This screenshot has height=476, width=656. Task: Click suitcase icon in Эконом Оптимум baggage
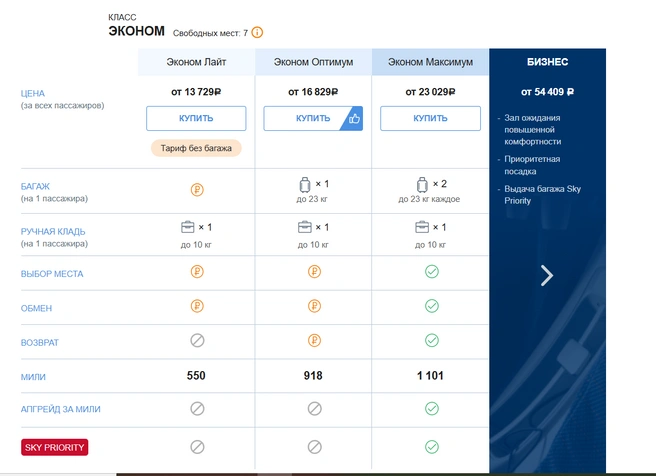pyautogui.click(x=305, y=184)
